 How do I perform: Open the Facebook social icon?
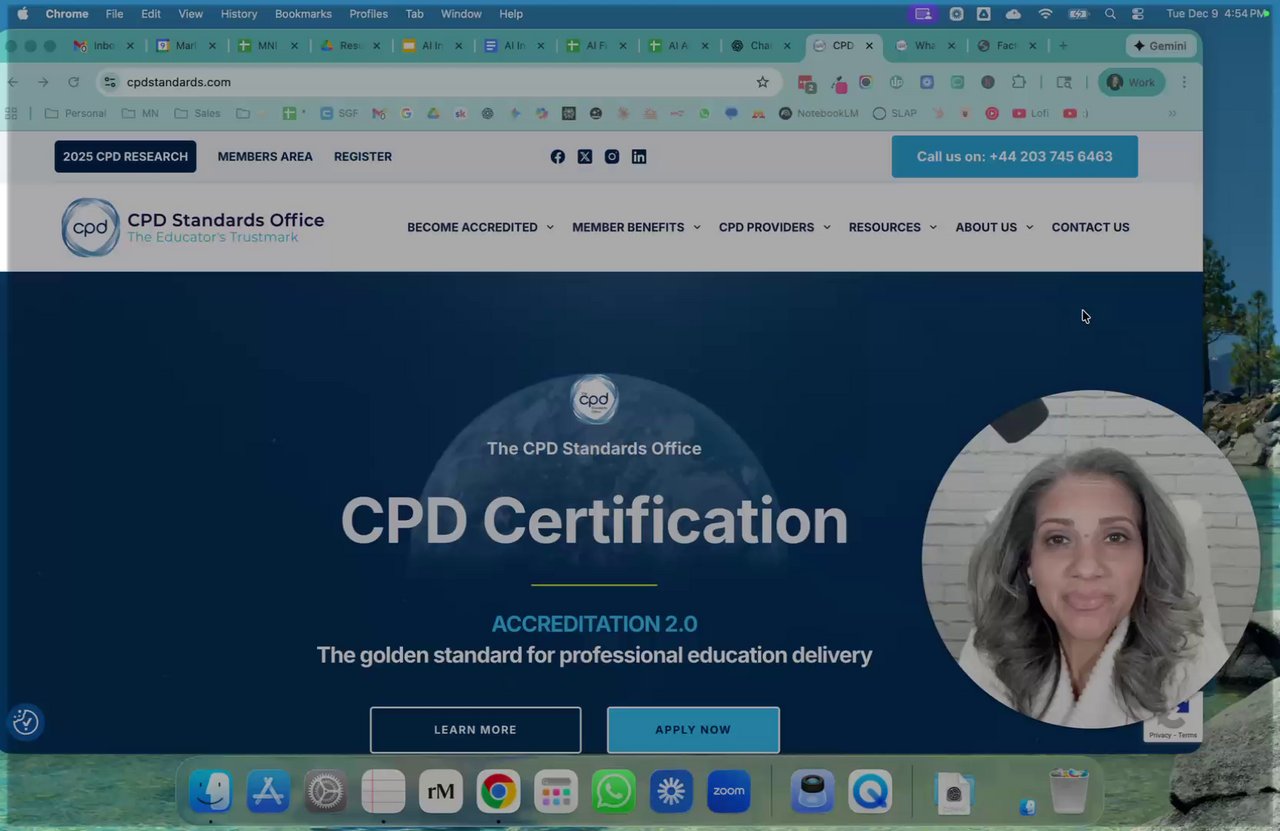pos(558,156)
